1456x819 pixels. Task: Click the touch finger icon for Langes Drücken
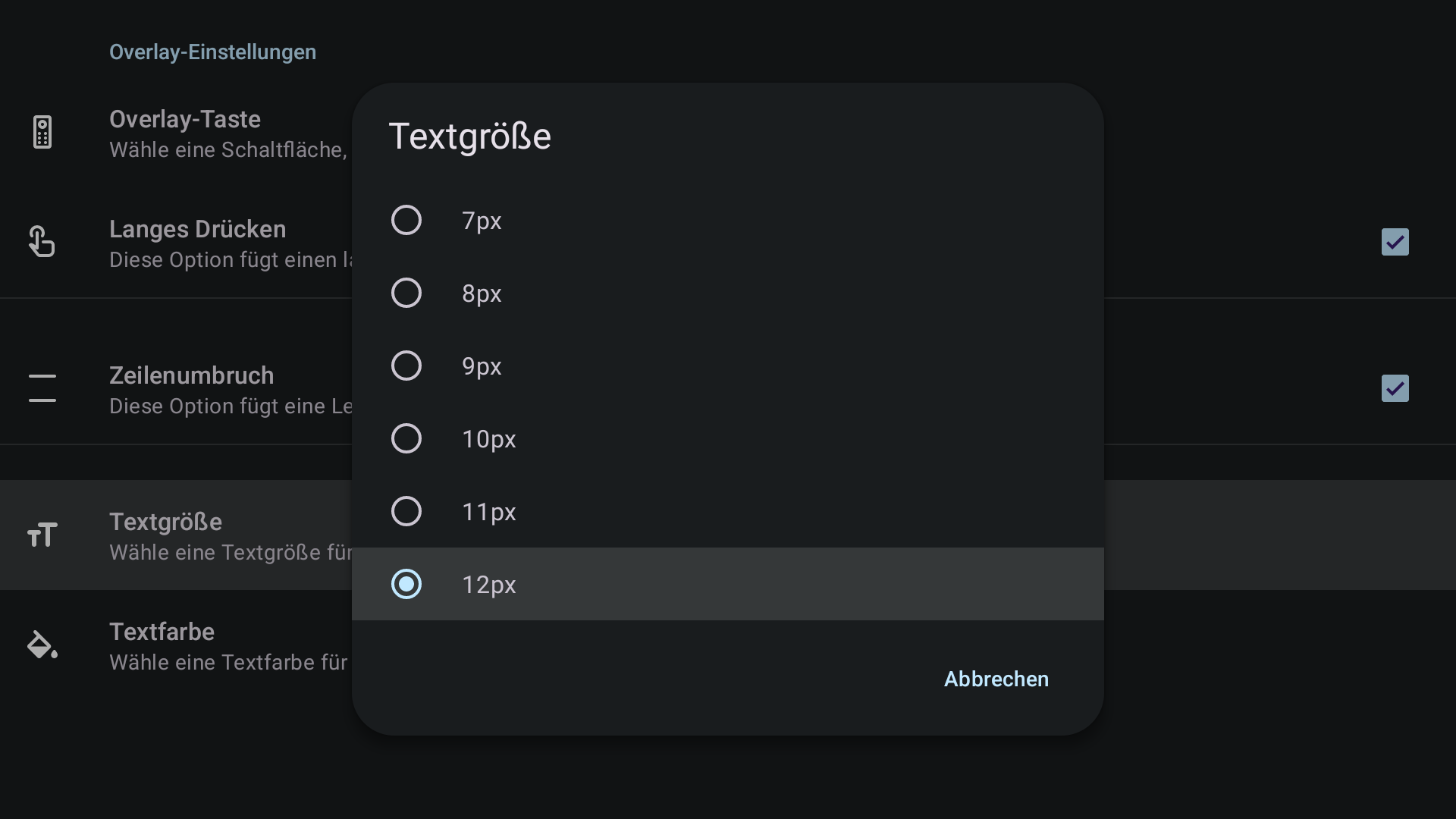[x=42, y=242]
